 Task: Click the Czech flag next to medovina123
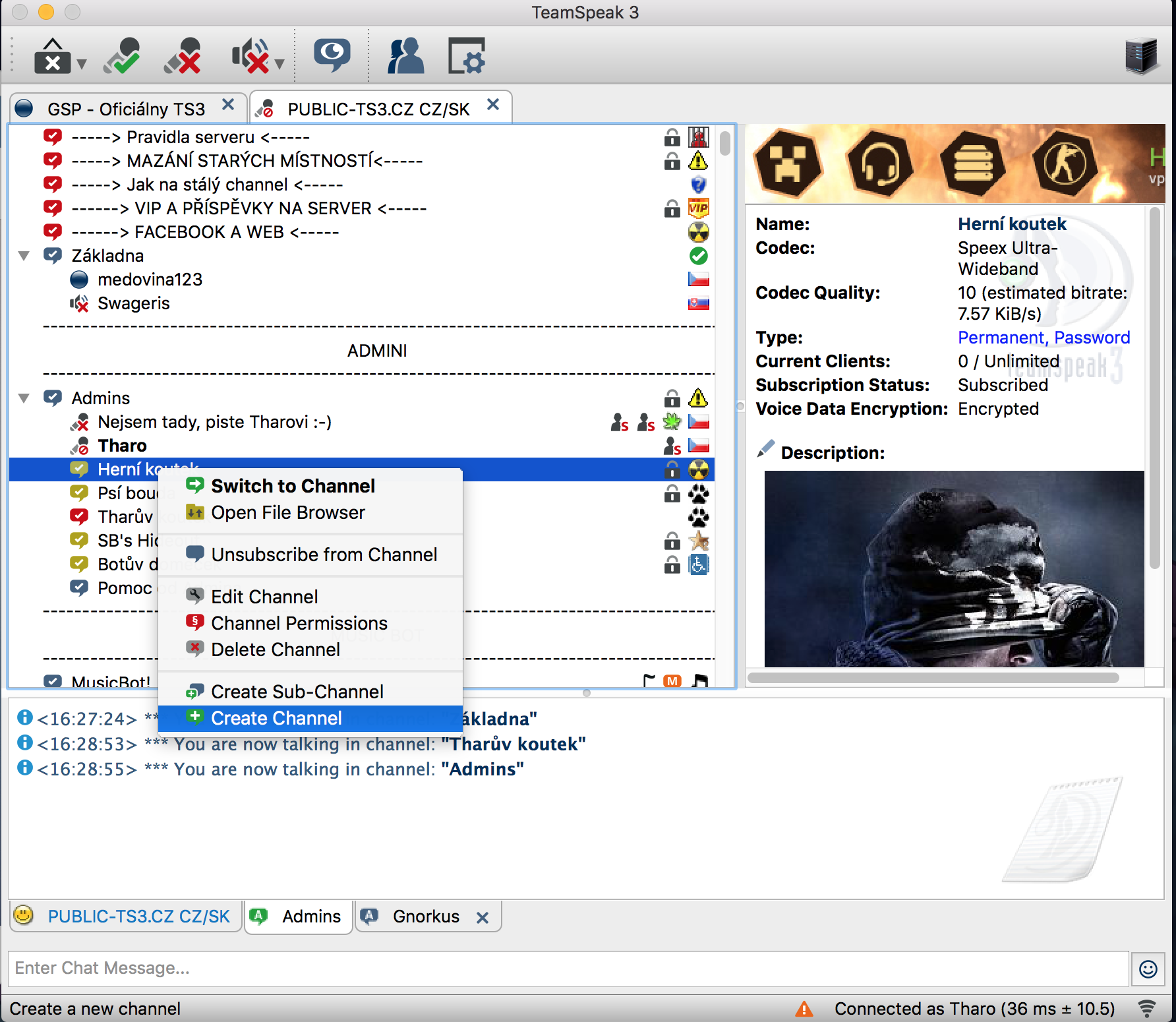click(699, 280)
